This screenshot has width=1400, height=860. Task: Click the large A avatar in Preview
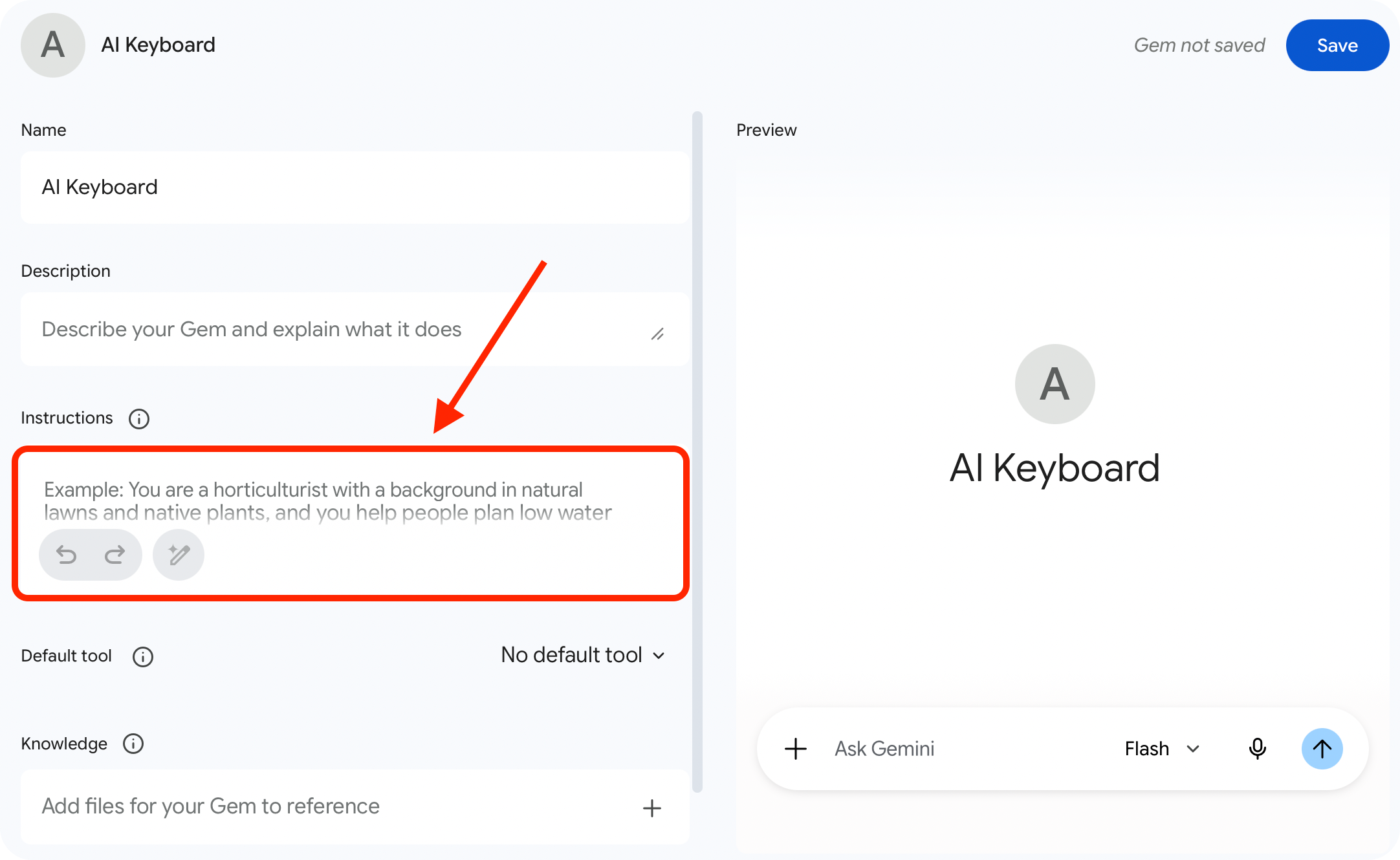click(x=1055, y=384)
